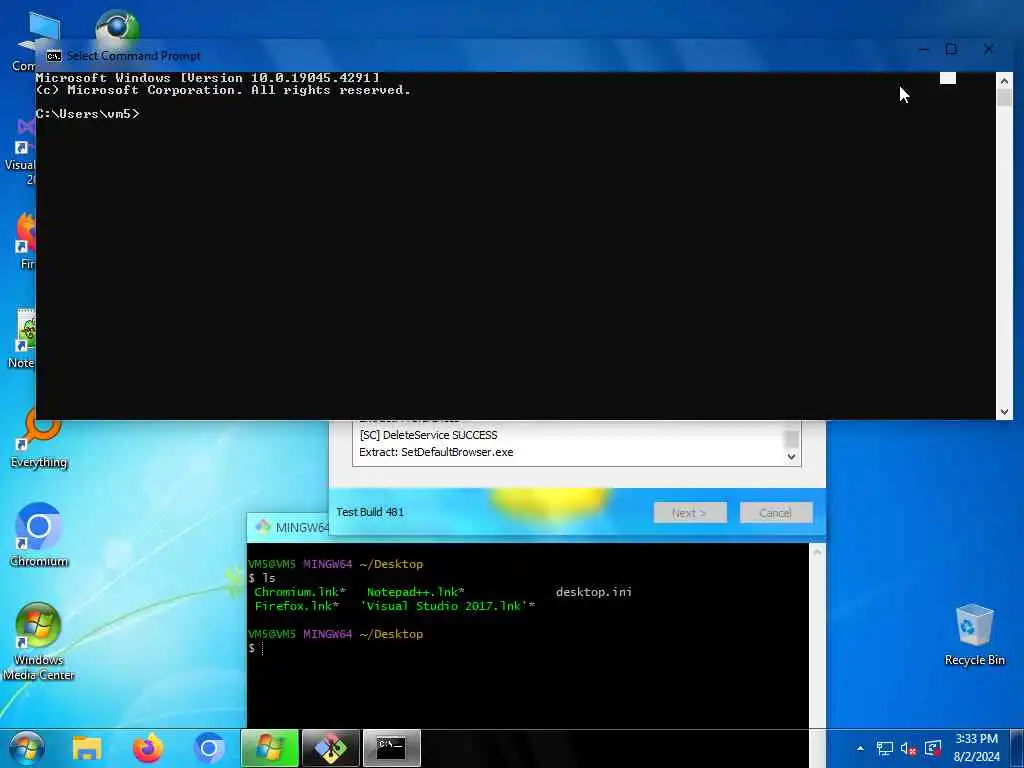
Task: Launch Chromium from the taskbar
Action: coord(209,748)
